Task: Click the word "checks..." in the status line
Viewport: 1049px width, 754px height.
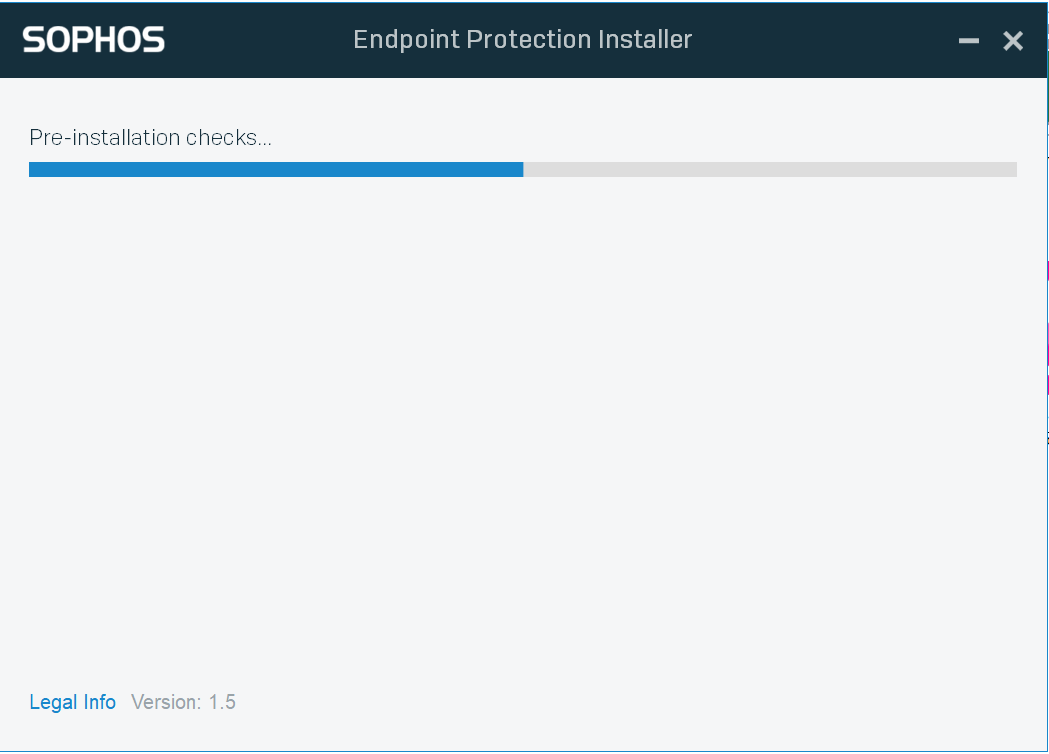Action: [x=229, y=138]
